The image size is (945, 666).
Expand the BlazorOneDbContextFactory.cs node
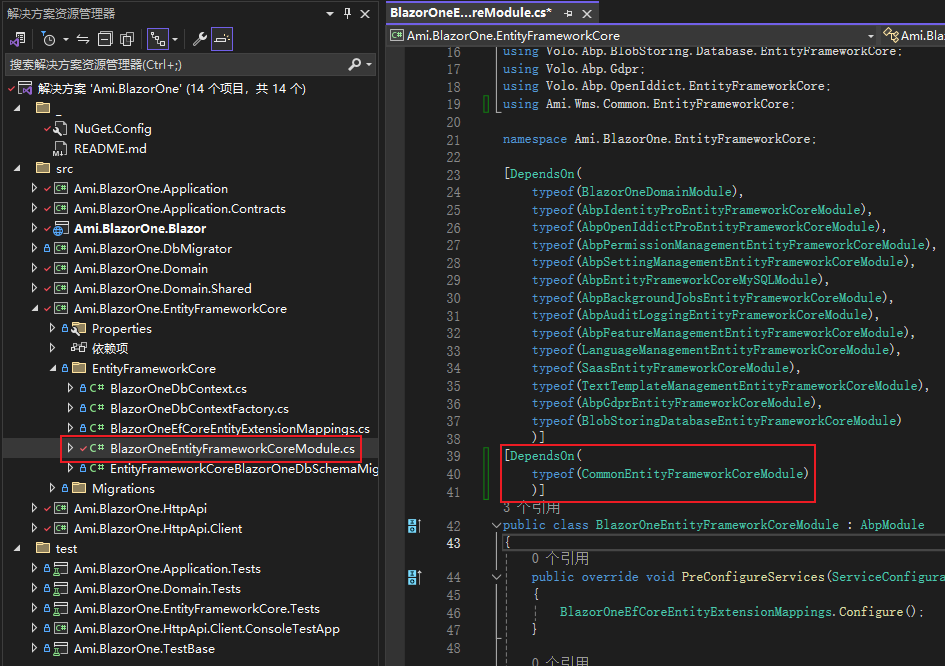(x=71, y=409)
